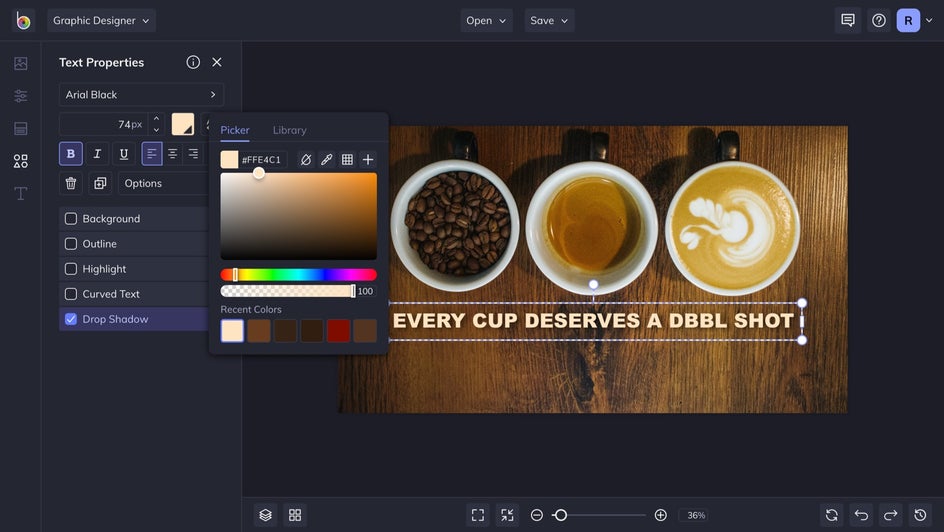Click the reset refresh icon
Image resolution: width=944 pixels, height=532 pixels.
coord(831,515)
